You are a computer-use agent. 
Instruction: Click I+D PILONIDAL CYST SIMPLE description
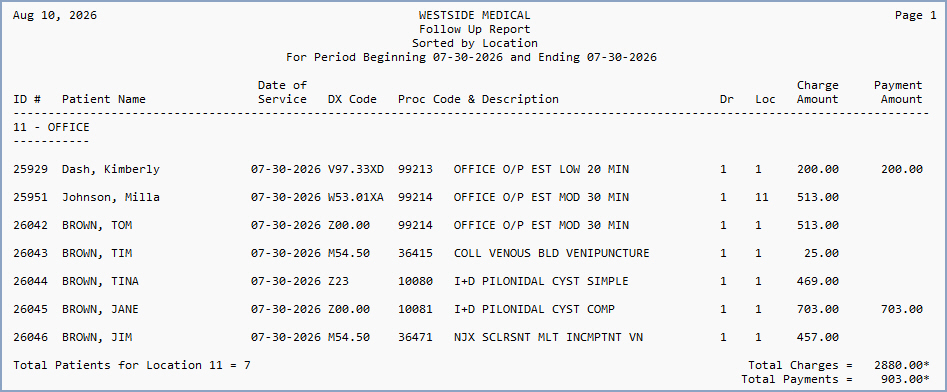click(541, 281)
